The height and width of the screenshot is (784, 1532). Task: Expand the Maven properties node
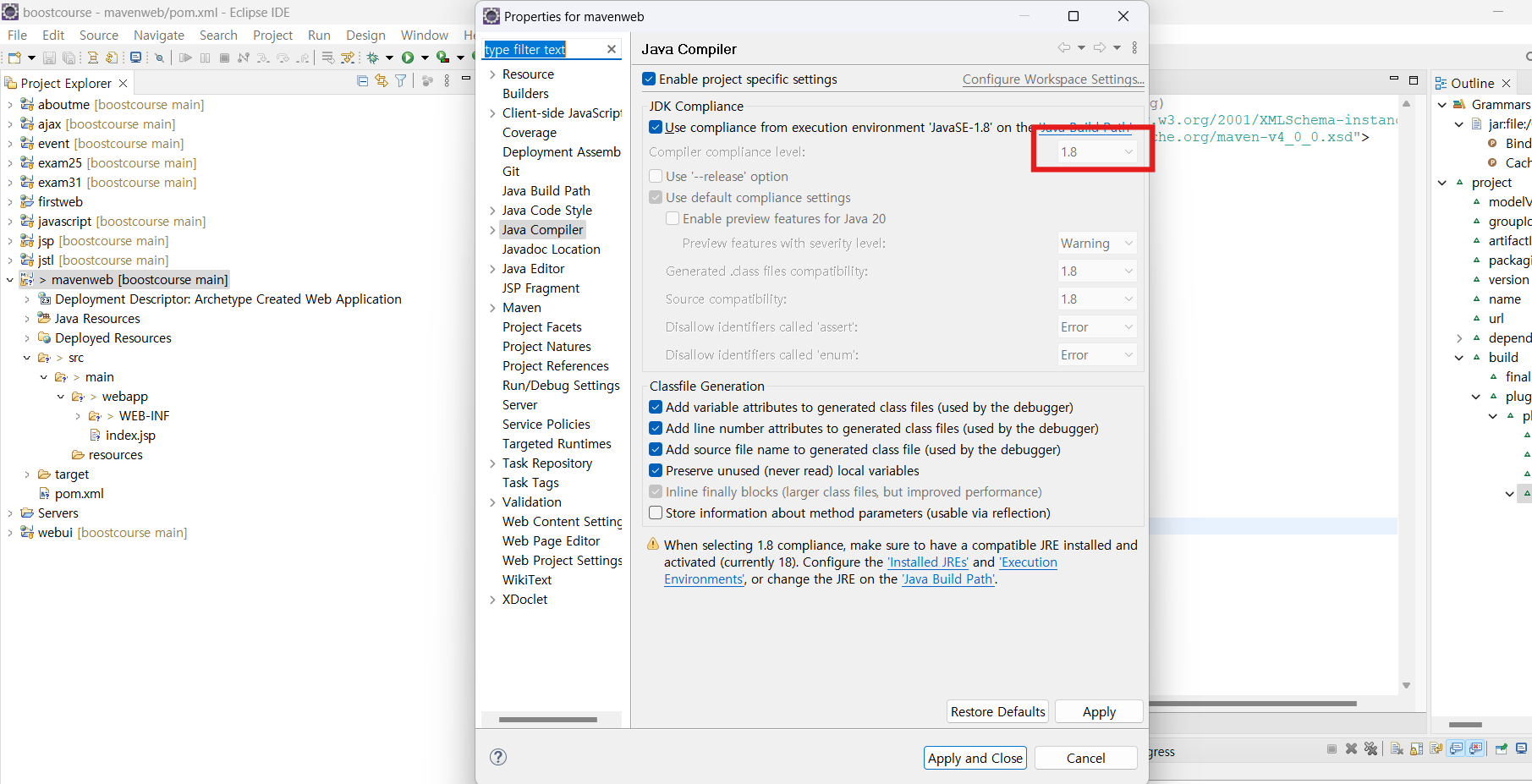pos(492,308)
